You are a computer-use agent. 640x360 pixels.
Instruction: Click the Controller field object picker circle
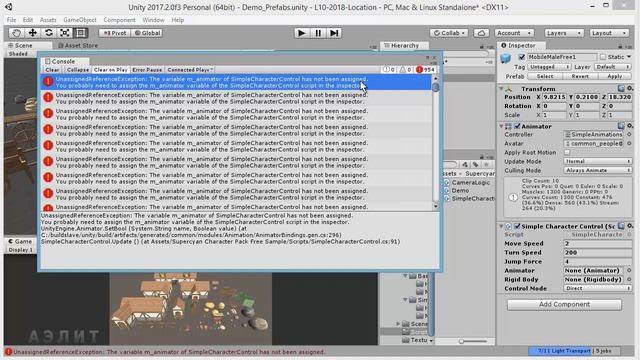pyautogui.click(x=629, y=134)
